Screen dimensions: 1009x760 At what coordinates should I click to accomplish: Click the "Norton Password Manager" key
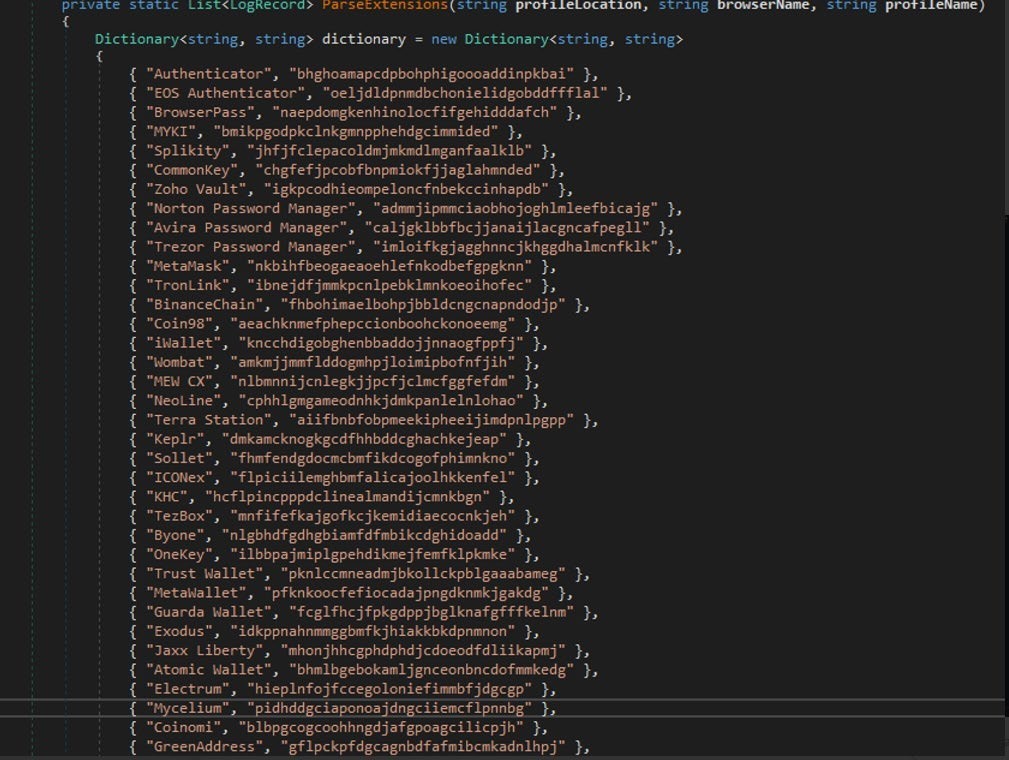pos(251,209)
